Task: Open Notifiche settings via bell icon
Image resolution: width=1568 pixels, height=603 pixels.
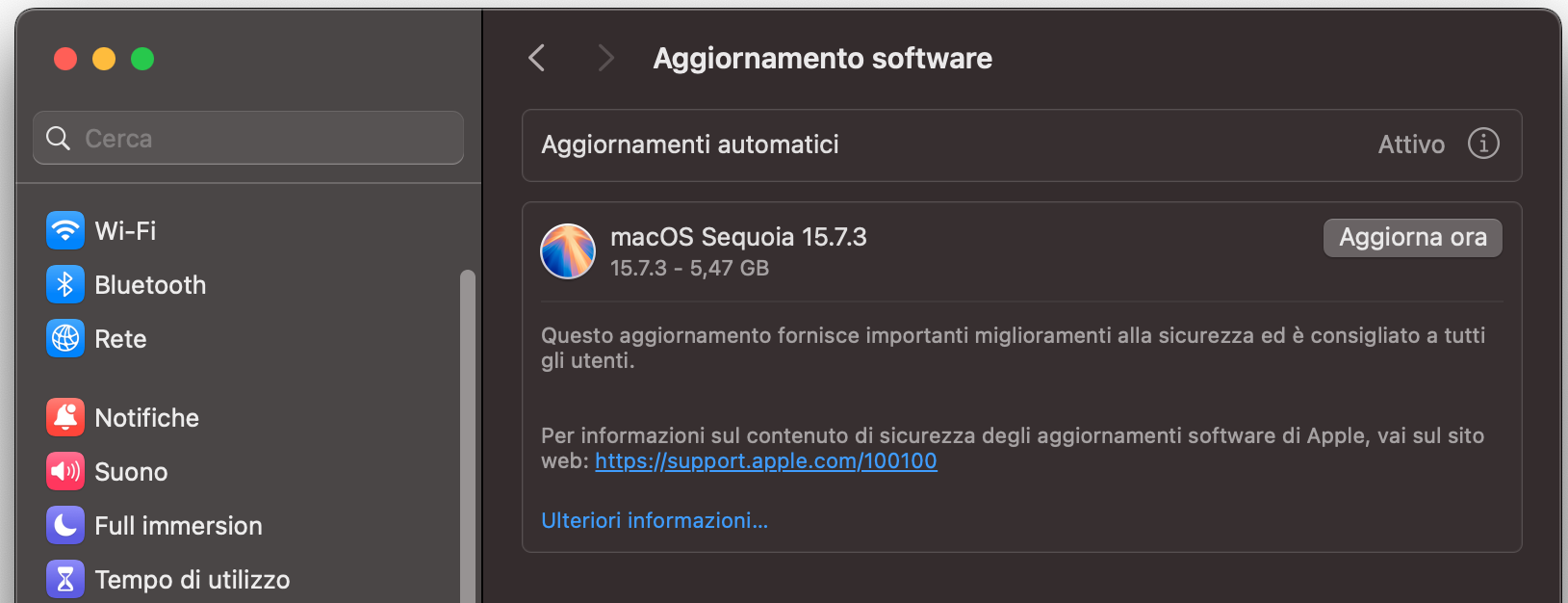Action: click(x=64, y=417)
